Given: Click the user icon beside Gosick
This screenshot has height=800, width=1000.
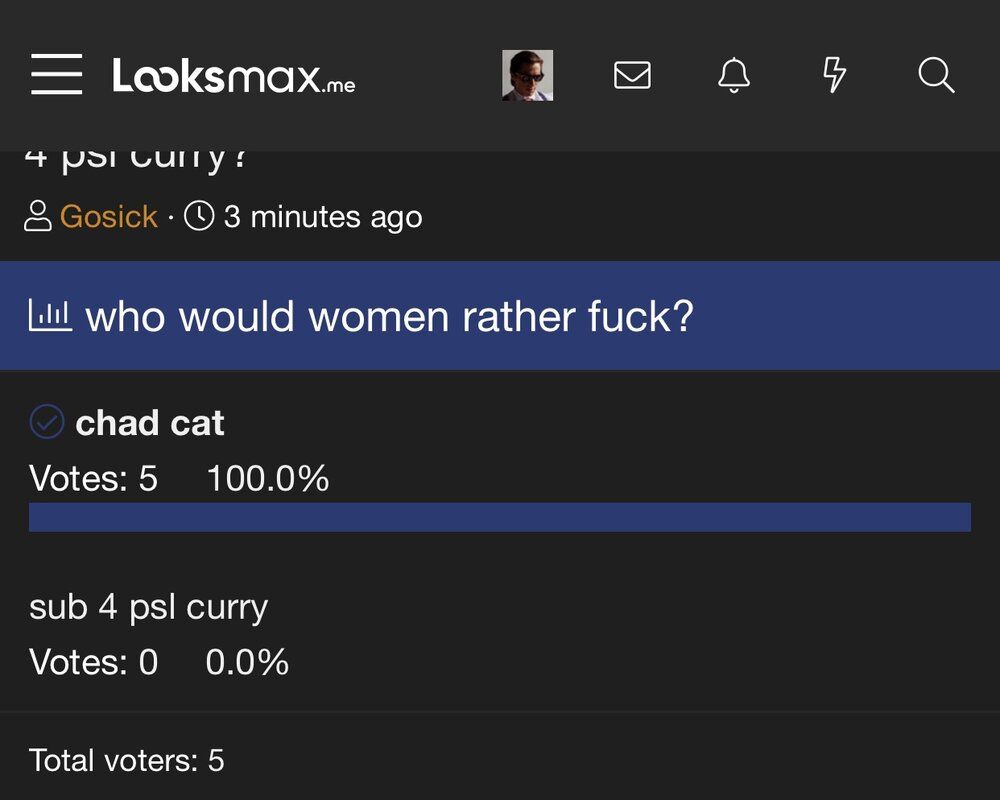Looking at the screenshot, I should (38, 216).
